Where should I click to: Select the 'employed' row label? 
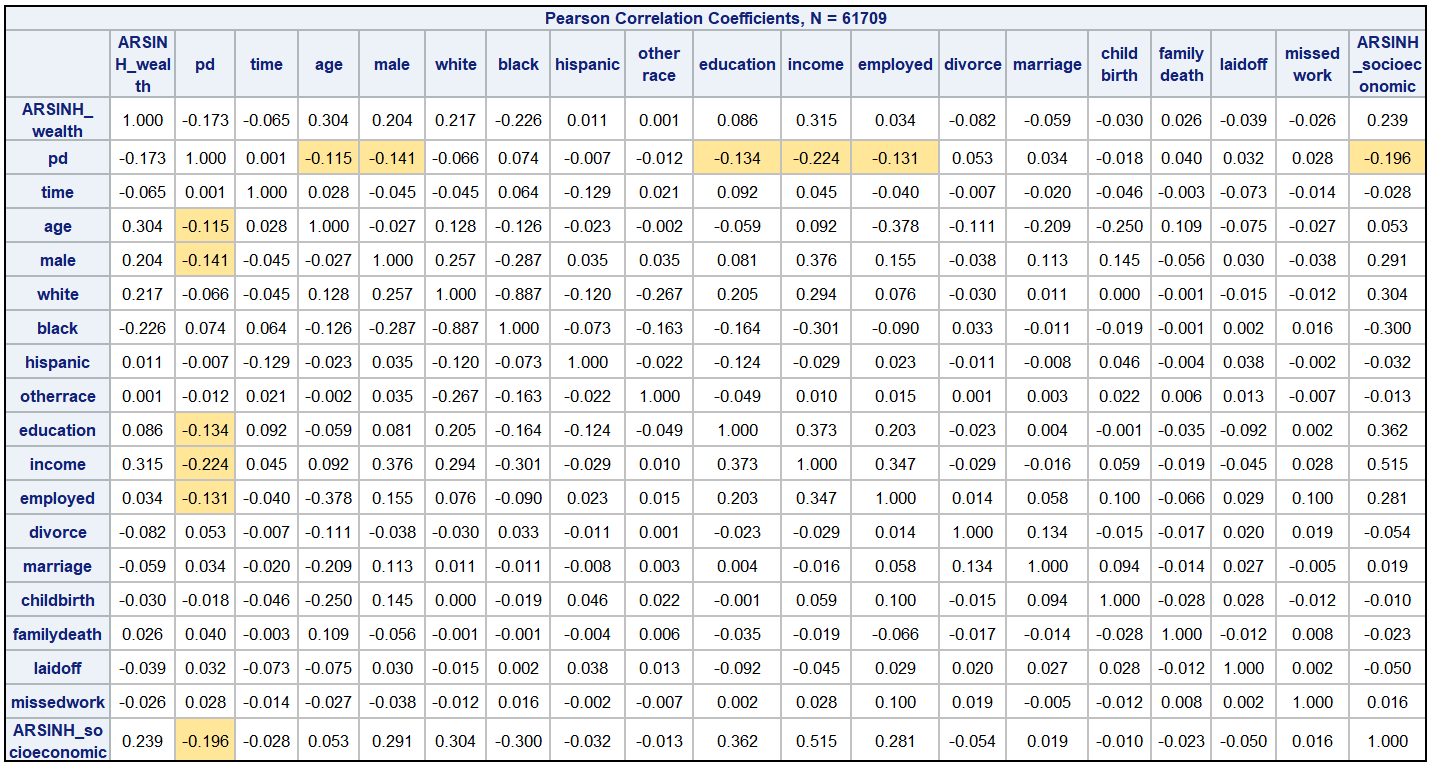point(58,498)
